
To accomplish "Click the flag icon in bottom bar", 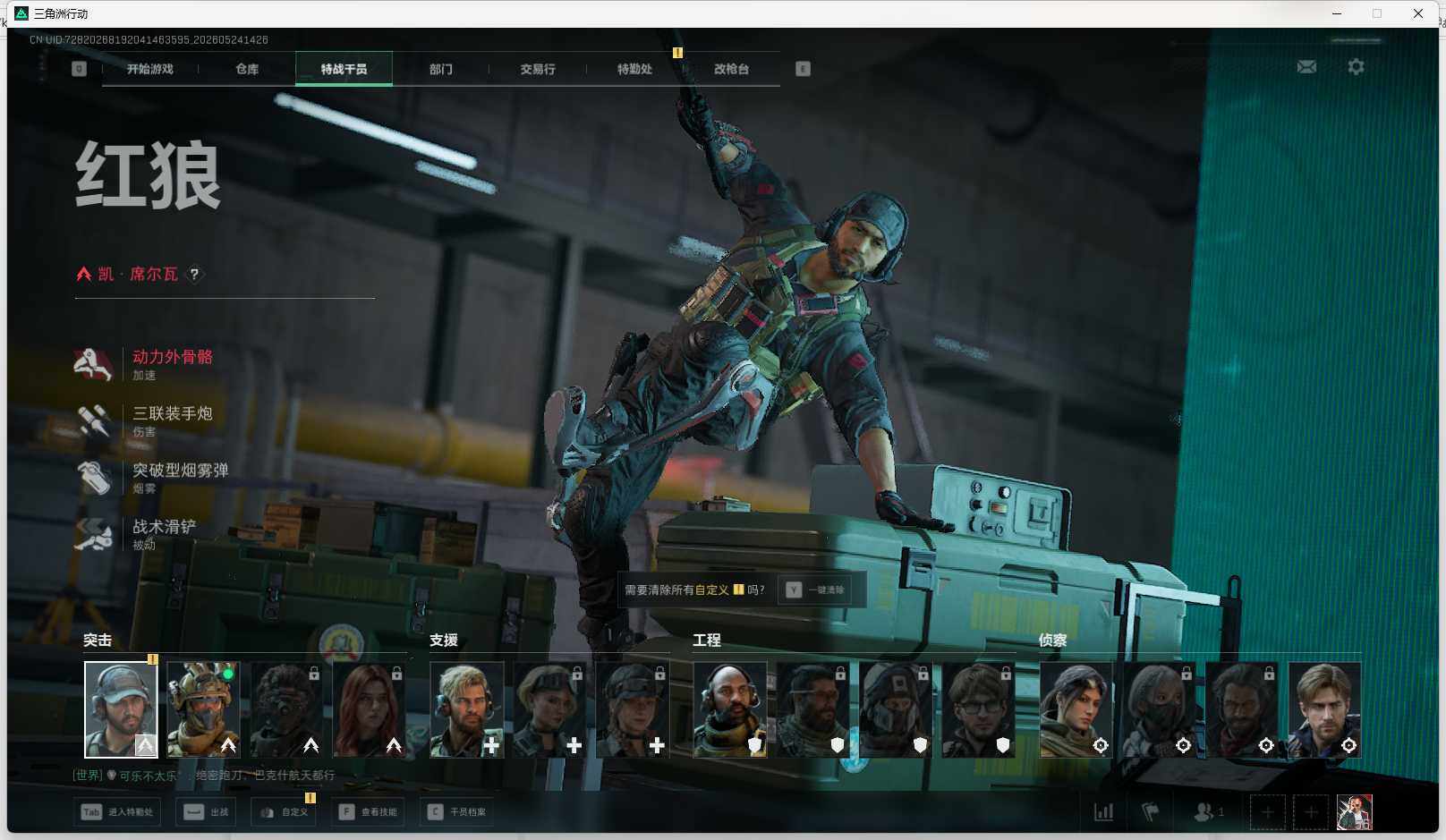I will point(1151,812).
